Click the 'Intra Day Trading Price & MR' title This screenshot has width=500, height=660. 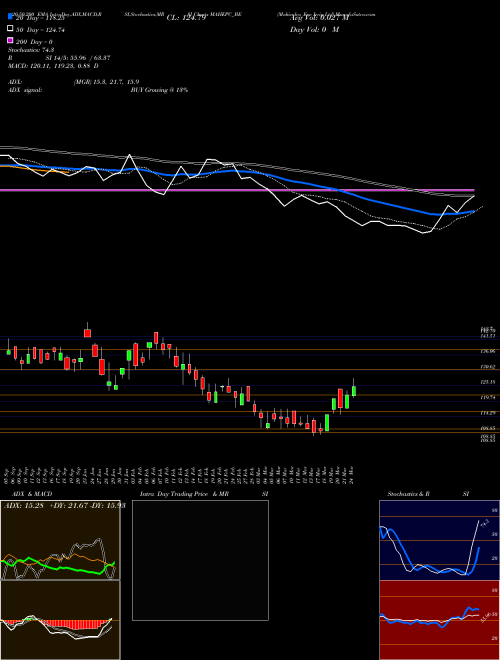(184, 494)
